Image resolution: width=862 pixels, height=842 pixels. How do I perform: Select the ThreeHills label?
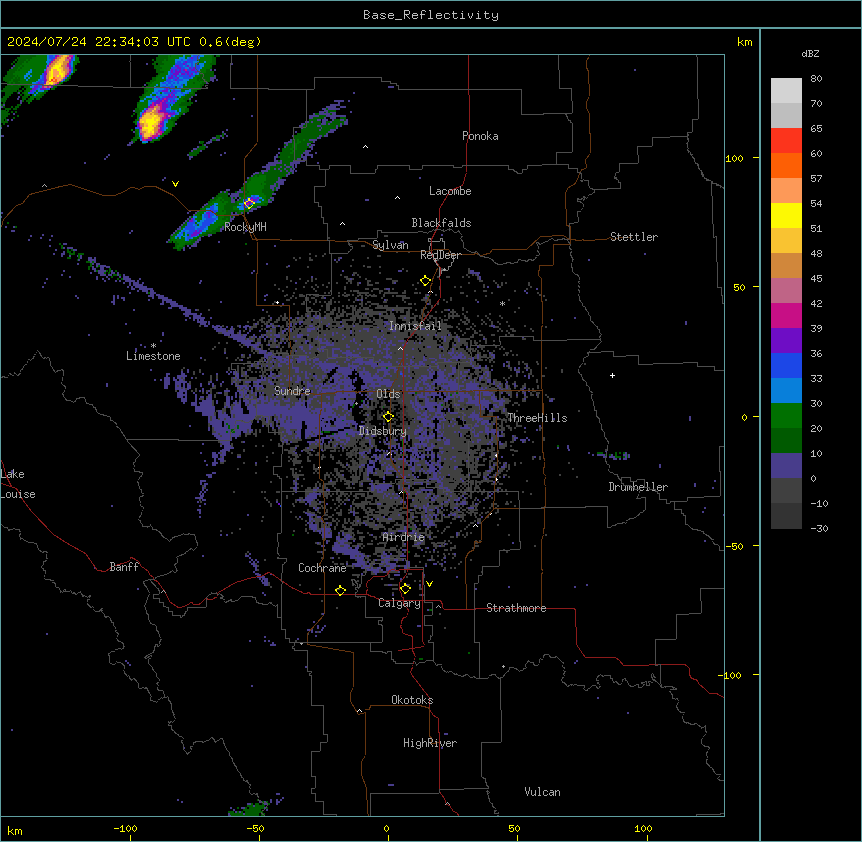537,418
